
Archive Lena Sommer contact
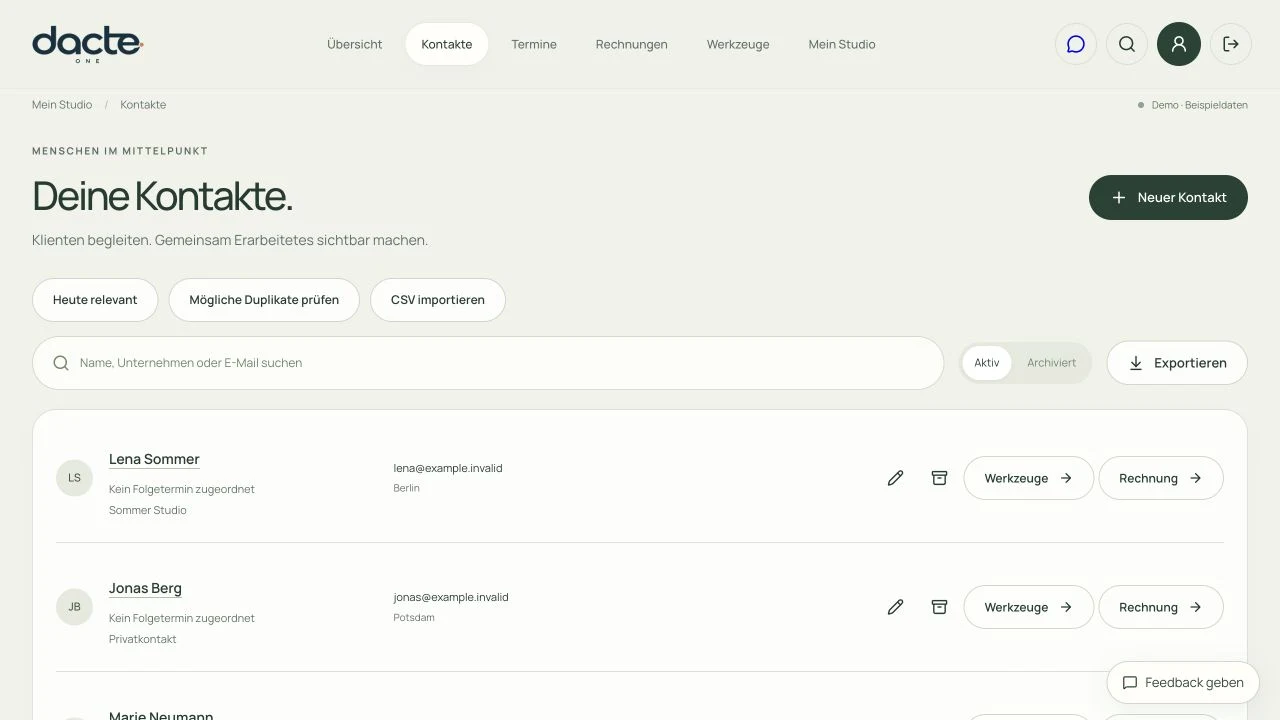click(939, 478)
